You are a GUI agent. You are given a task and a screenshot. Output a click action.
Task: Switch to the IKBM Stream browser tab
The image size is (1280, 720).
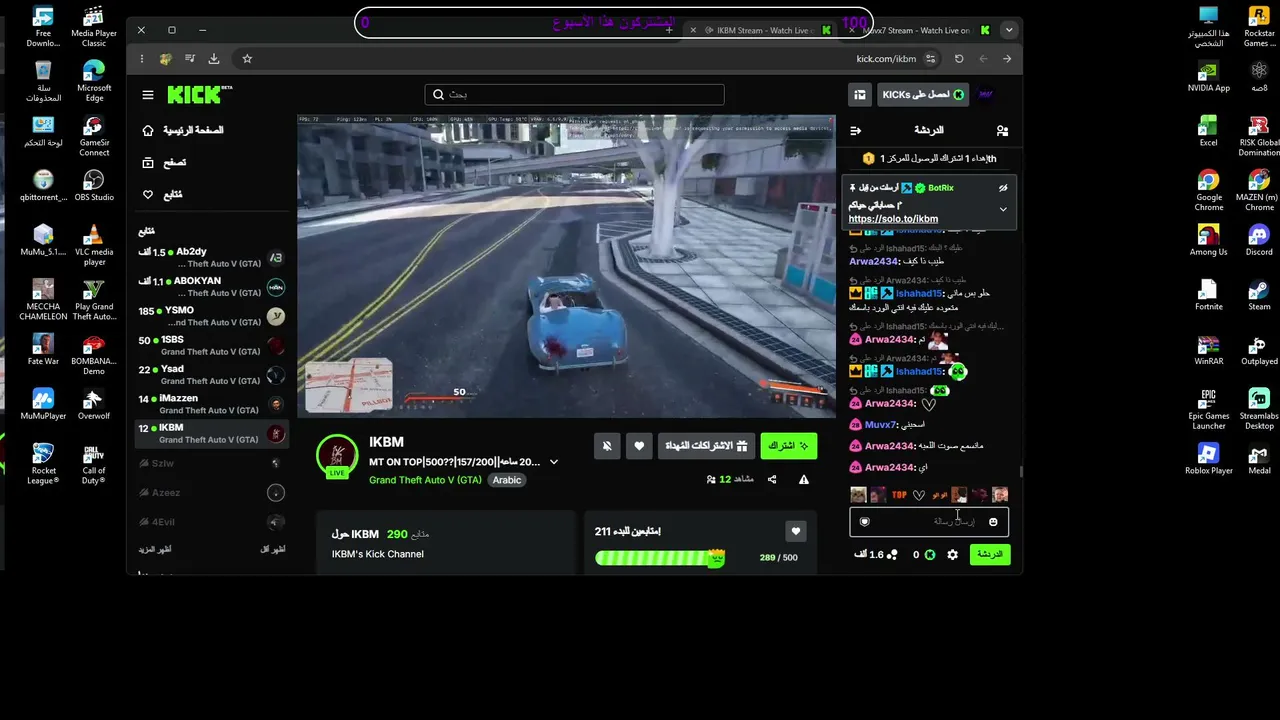coord(759,30)
